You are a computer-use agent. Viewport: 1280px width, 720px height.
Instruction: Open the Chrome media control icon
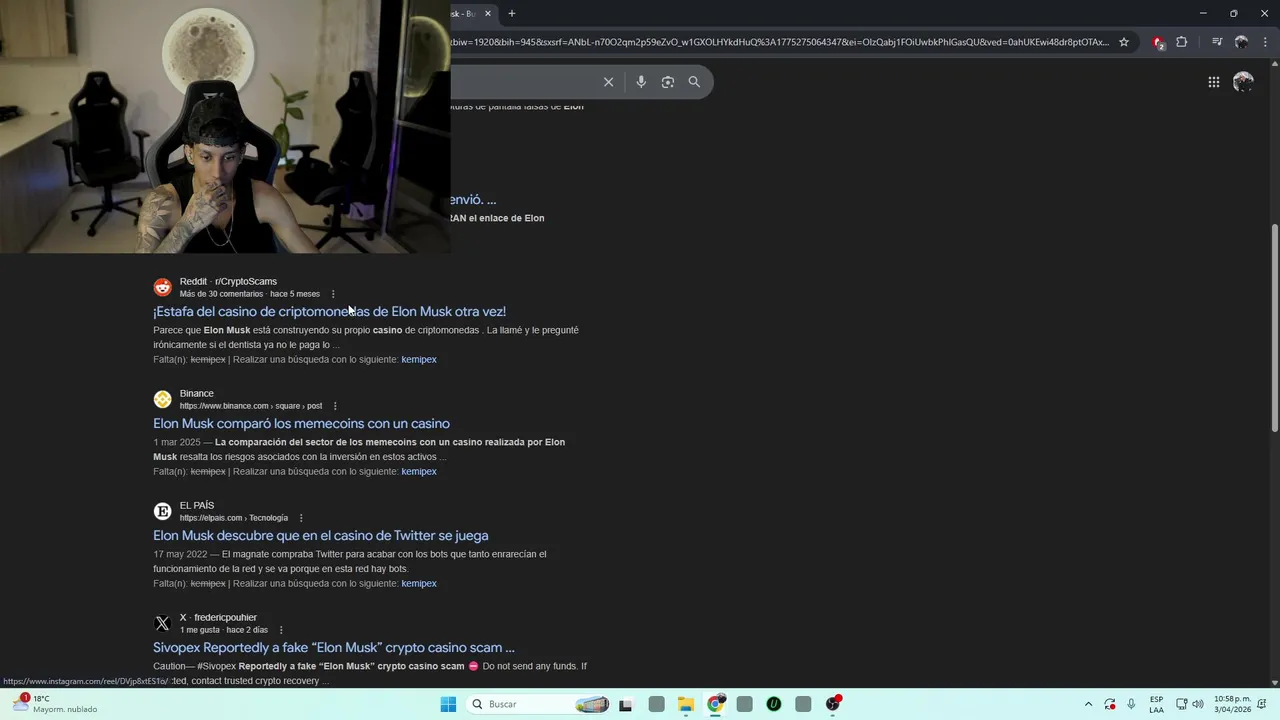(1217, 42)
